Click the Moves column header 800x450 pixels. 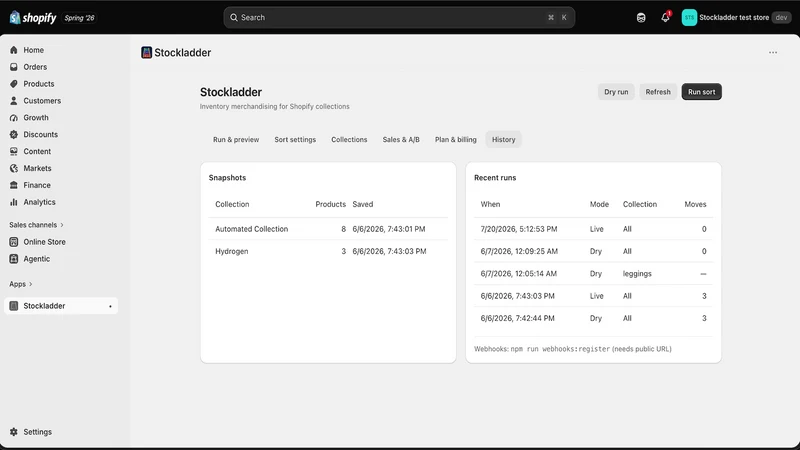(695, 204)
